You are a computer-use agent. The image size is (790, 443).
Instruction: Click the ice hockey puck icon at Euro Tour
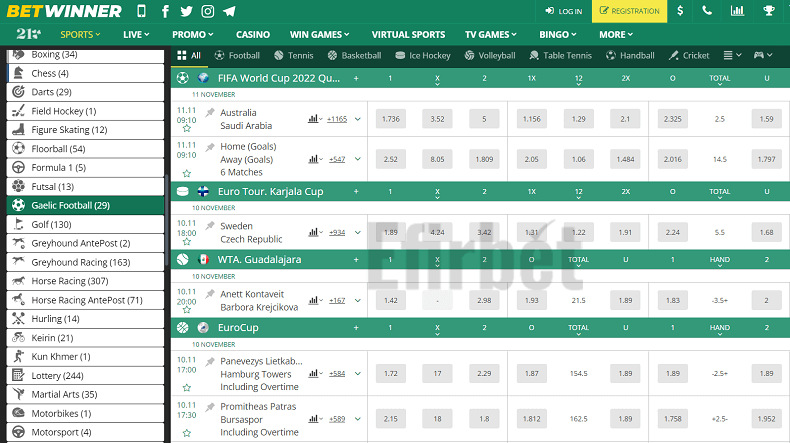[182, 192]
